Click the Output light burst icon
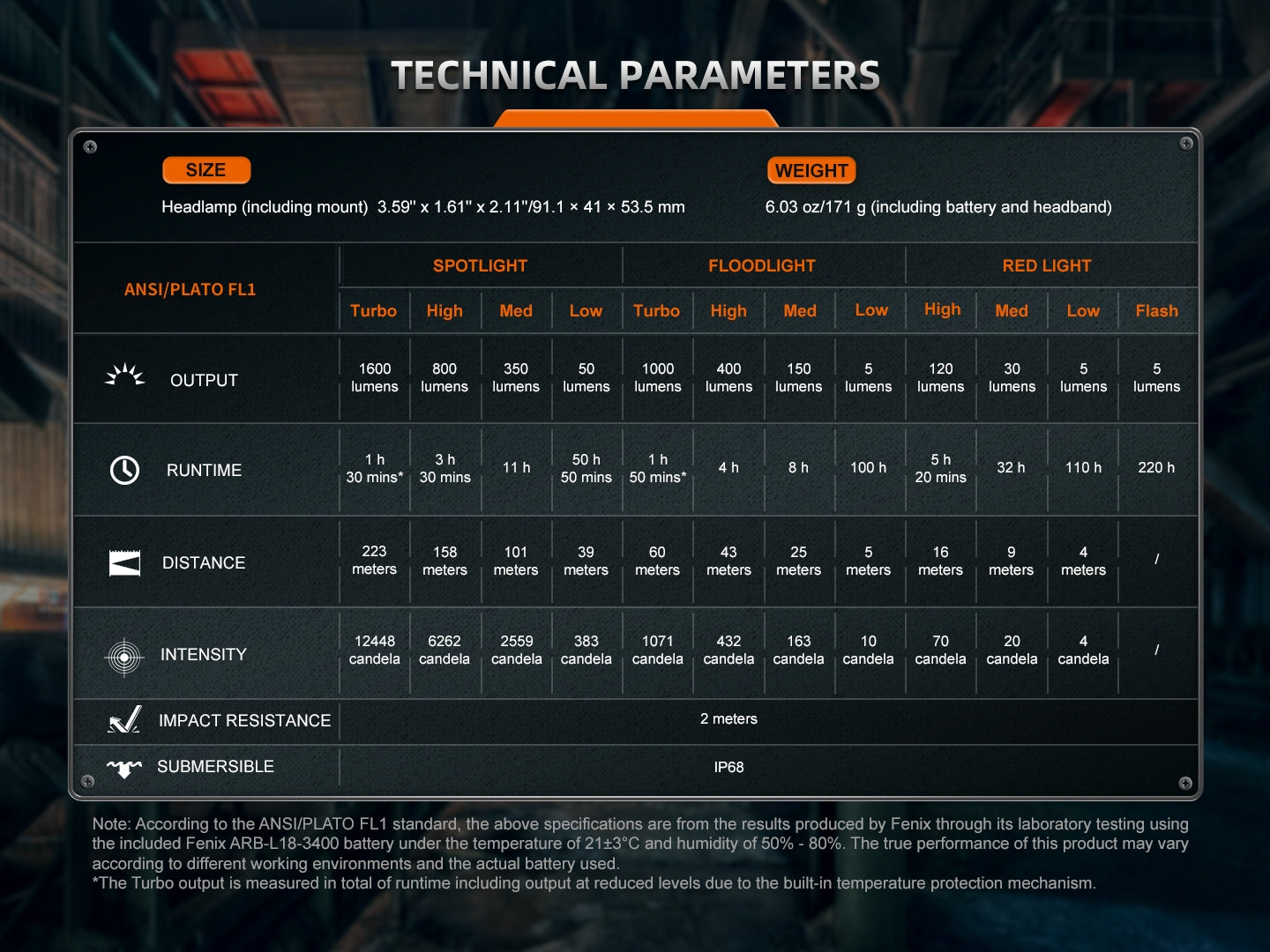Screen dimensions: 1270x952 124,376
